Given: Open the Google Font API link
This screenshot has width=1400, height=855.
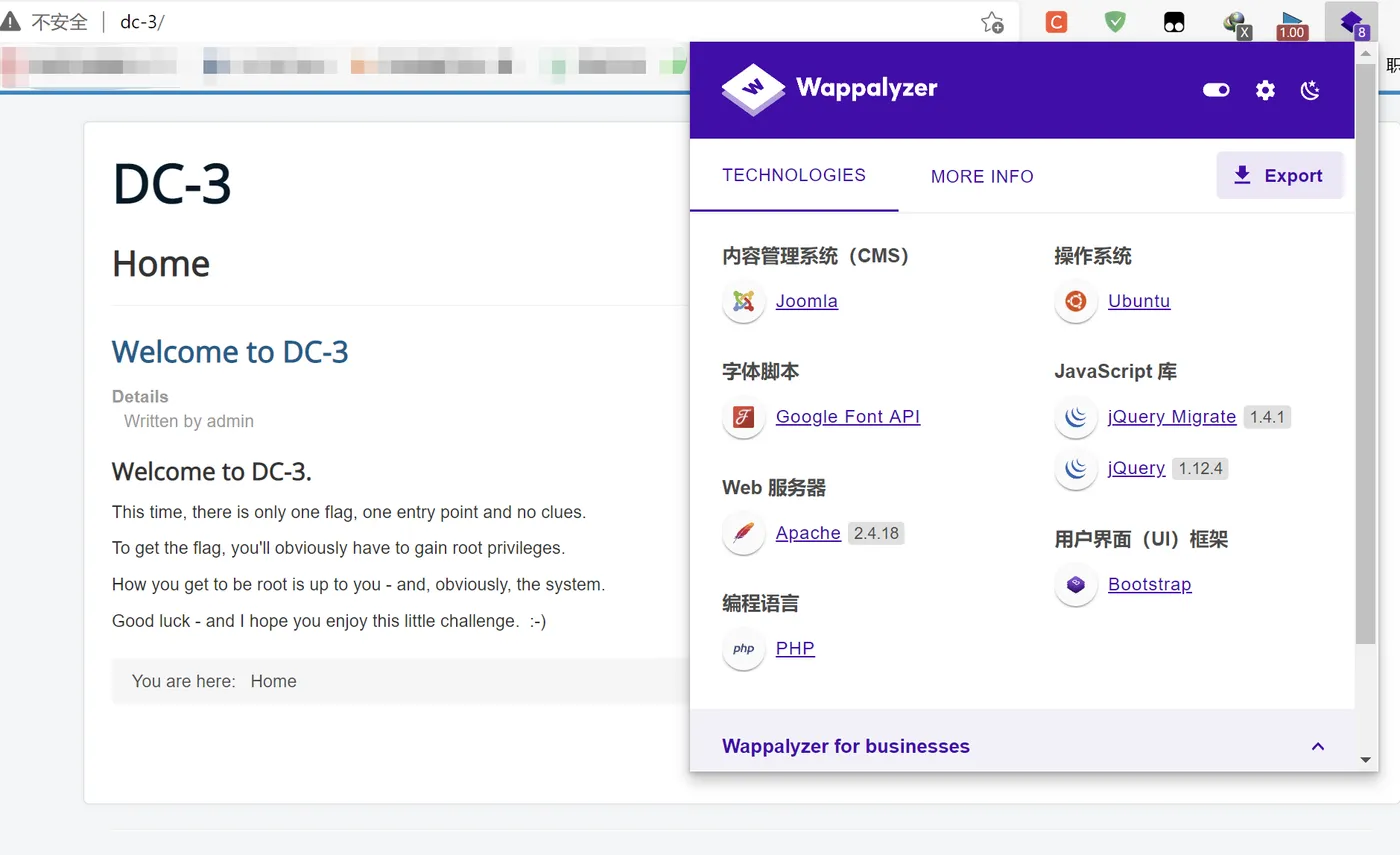Looking at the screenshot, I should coord(848,417).
